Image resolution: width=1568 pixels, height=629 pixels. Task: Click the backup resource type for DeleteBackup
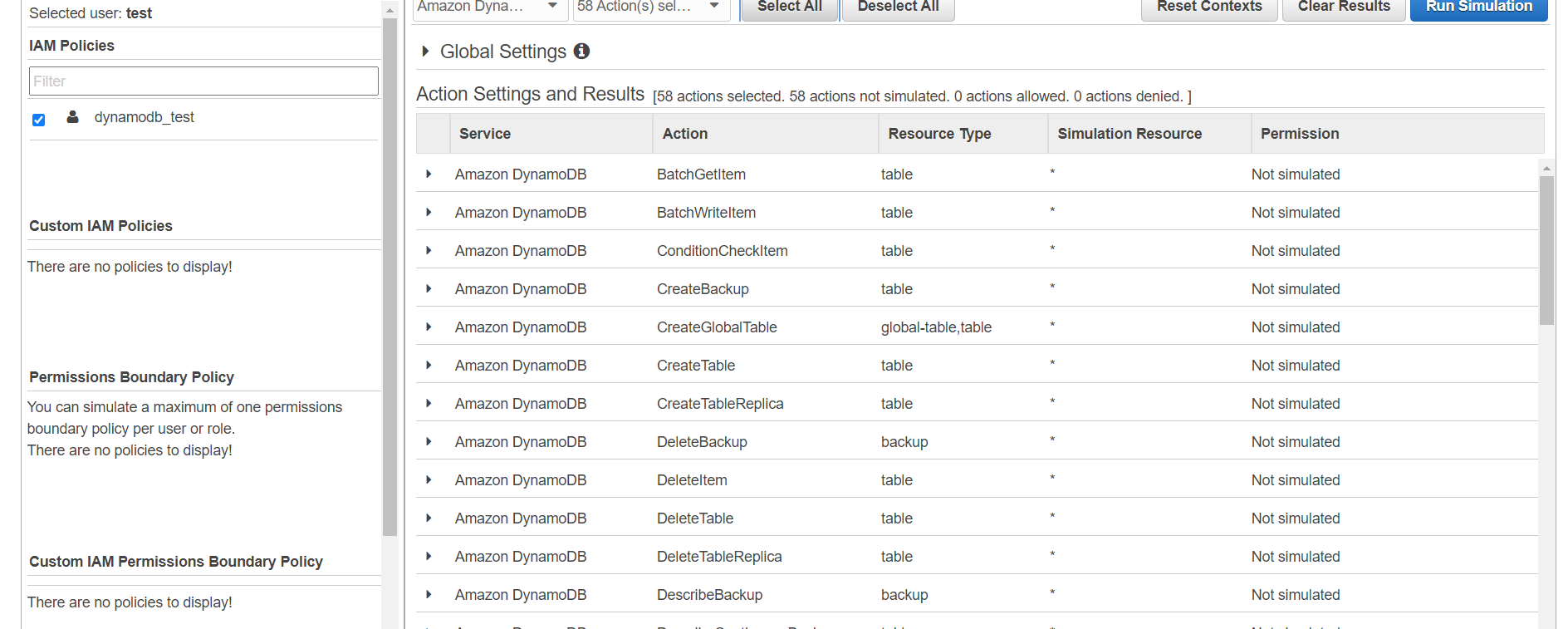point(904,442)
